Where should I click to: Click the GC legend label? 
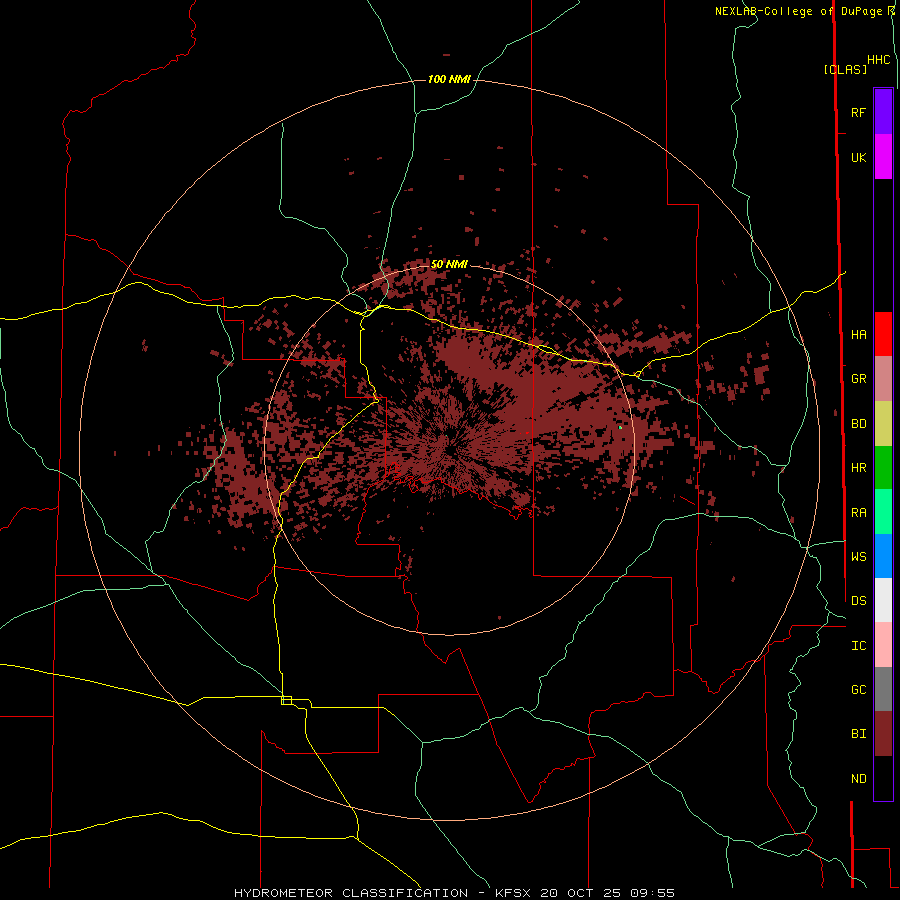pyautogui.click(x=858, y=690)
